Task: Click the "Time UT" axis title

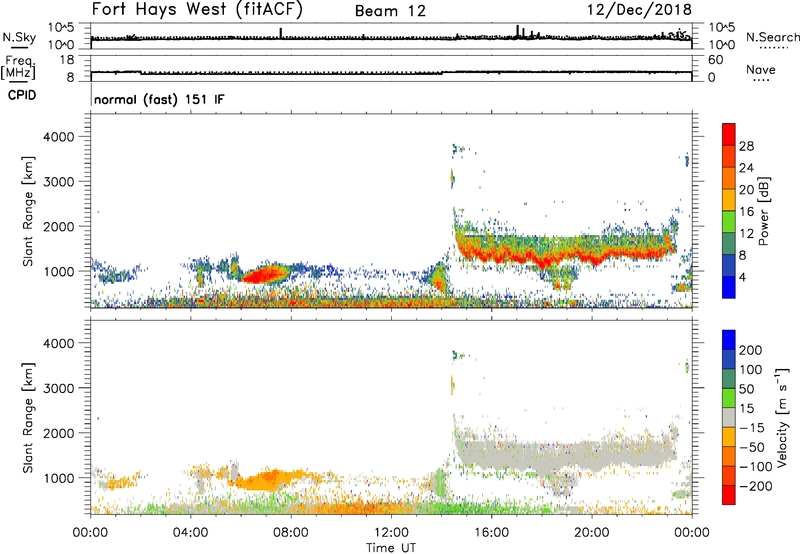Action: [x=391, y=548]
